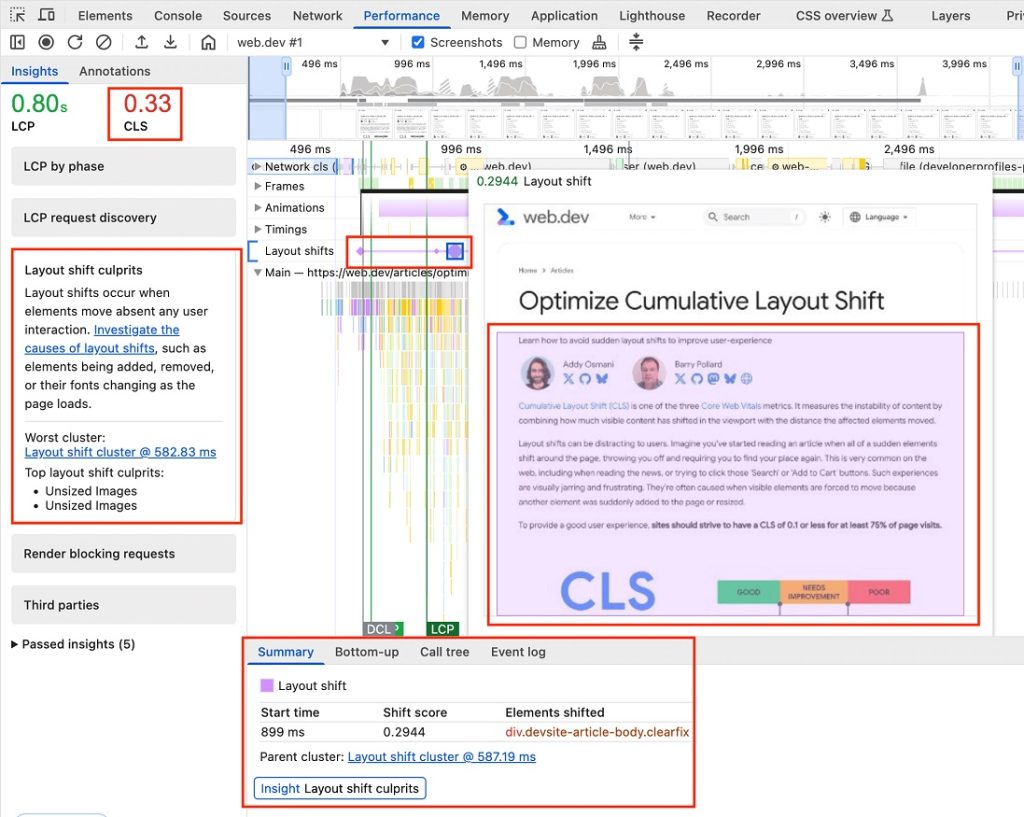Click the upload profile icon
The height and width of the screenshot is (817, 1024).
pos(141,42)
